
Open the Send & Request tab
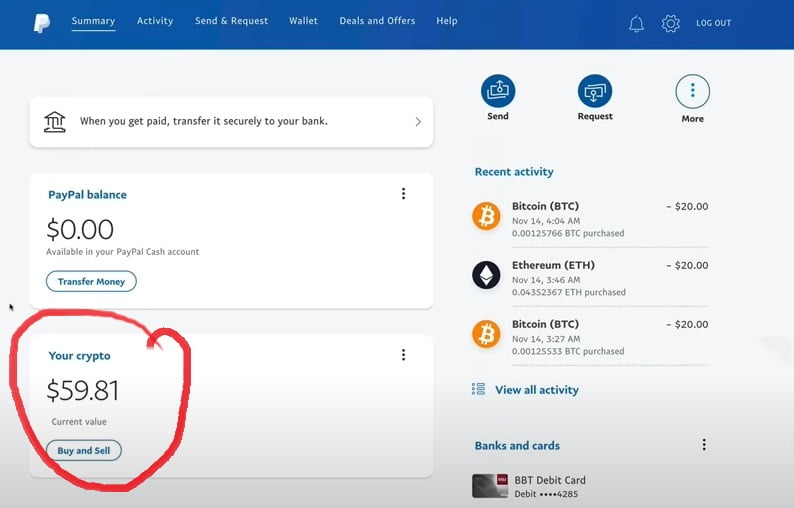pos(231,21)
